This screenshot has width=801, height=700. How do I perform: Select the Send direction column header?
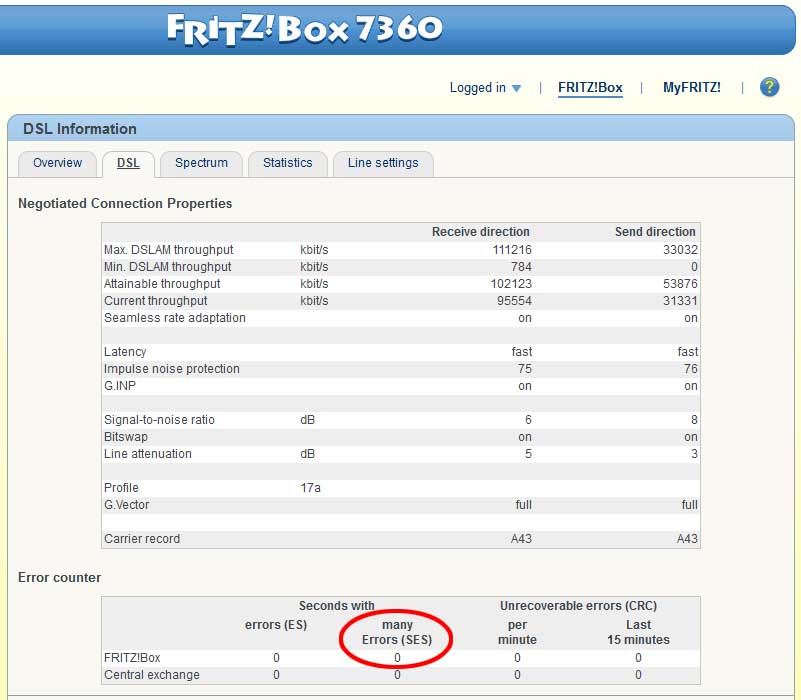pyautogui.click(x=655, y=232)
